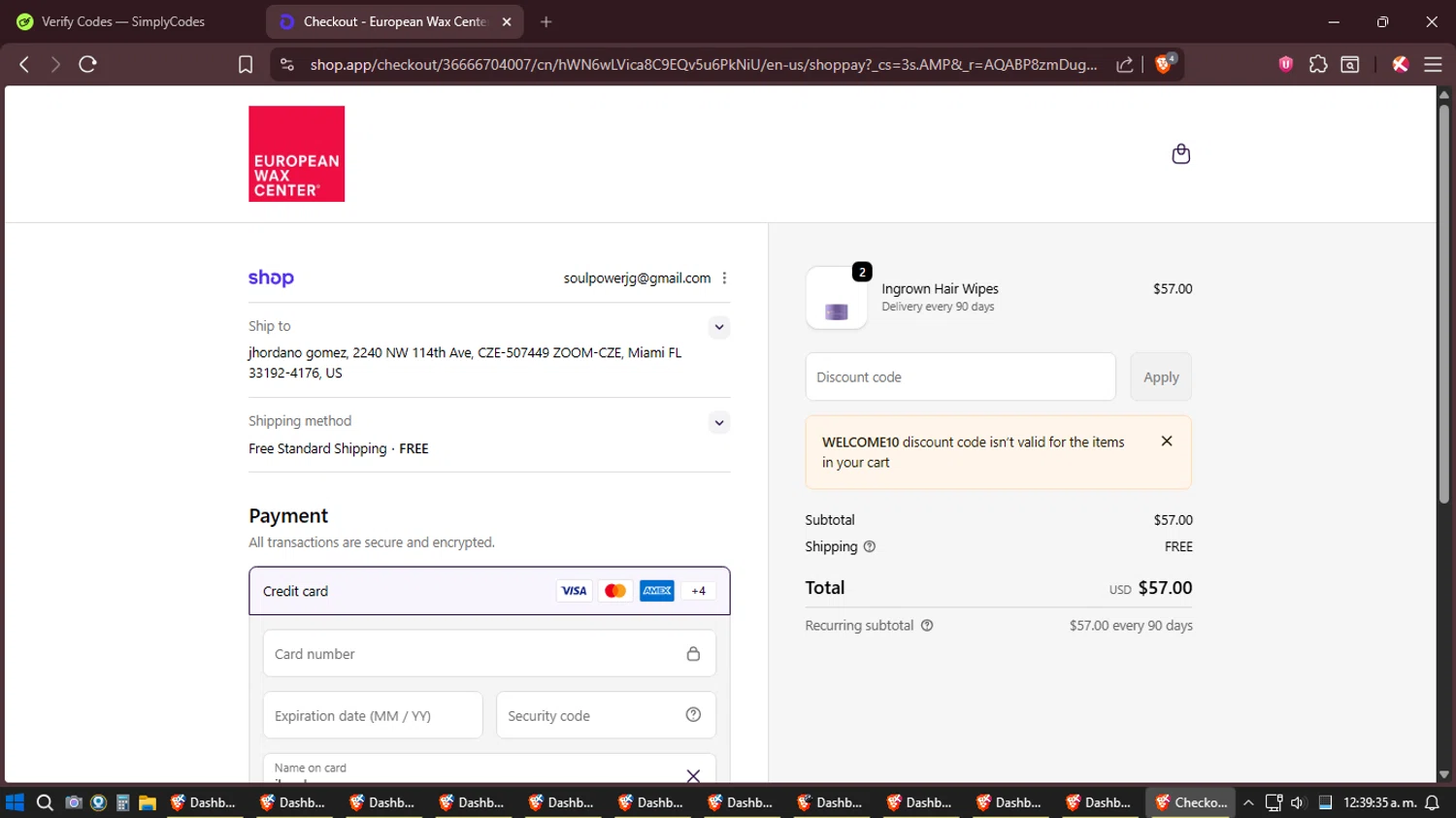Show hidden system tray icons

point(1248,802)
